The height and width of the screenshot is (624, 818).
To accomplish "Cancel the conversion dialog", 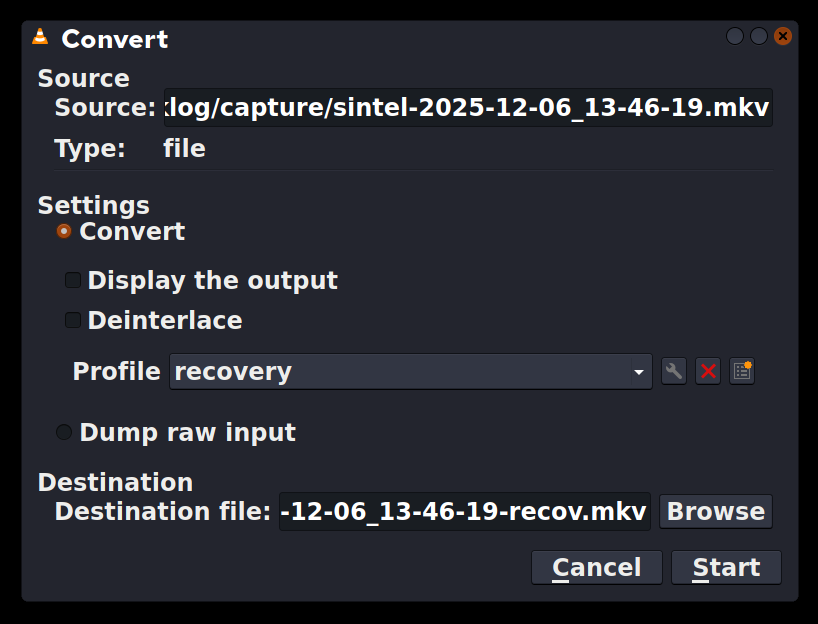I will [x=596, y=567].
